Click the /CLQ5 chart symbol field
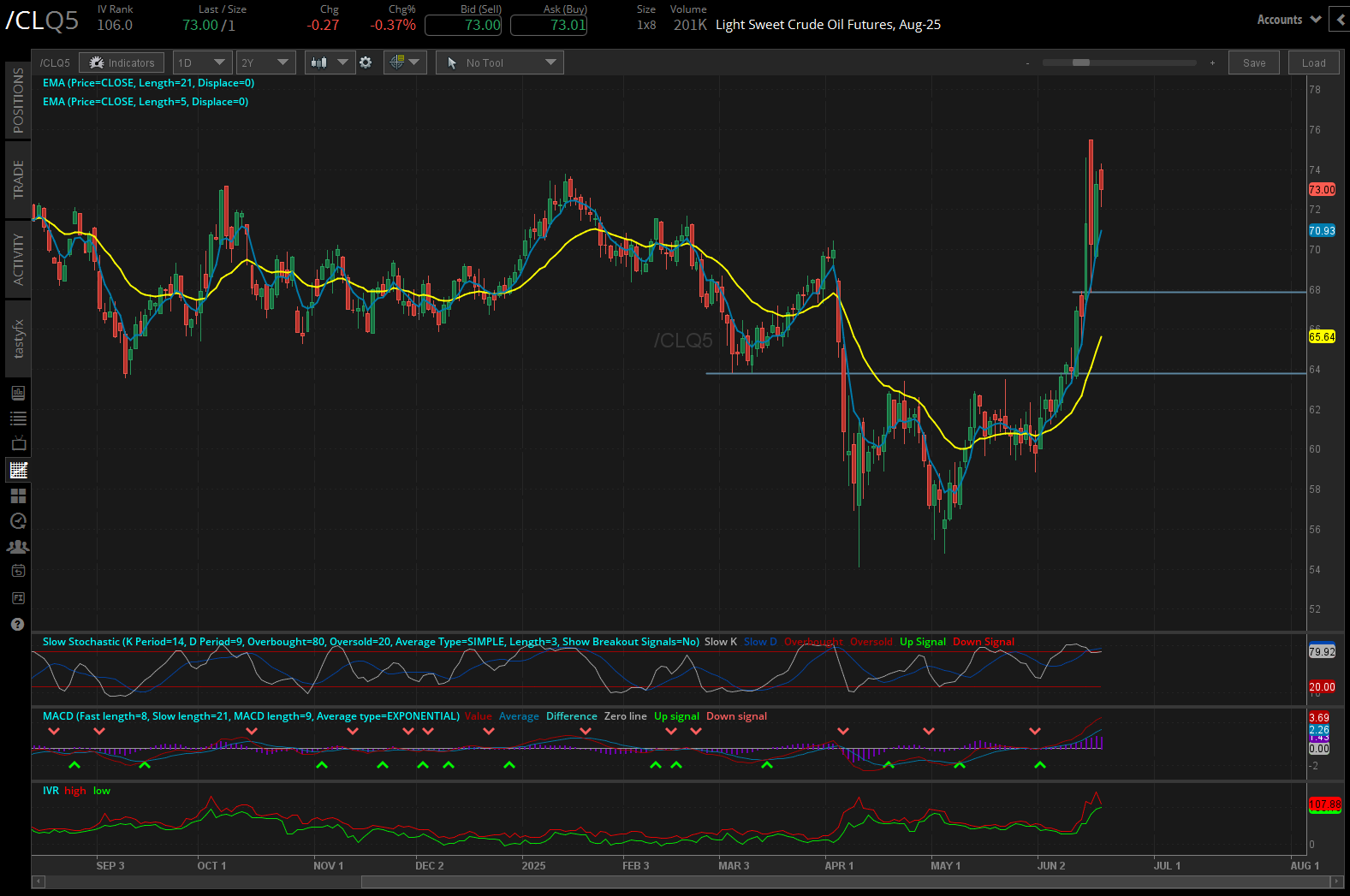Image resolution: width=1350 pixels, height=896 pixels. [x=56, y=62]
